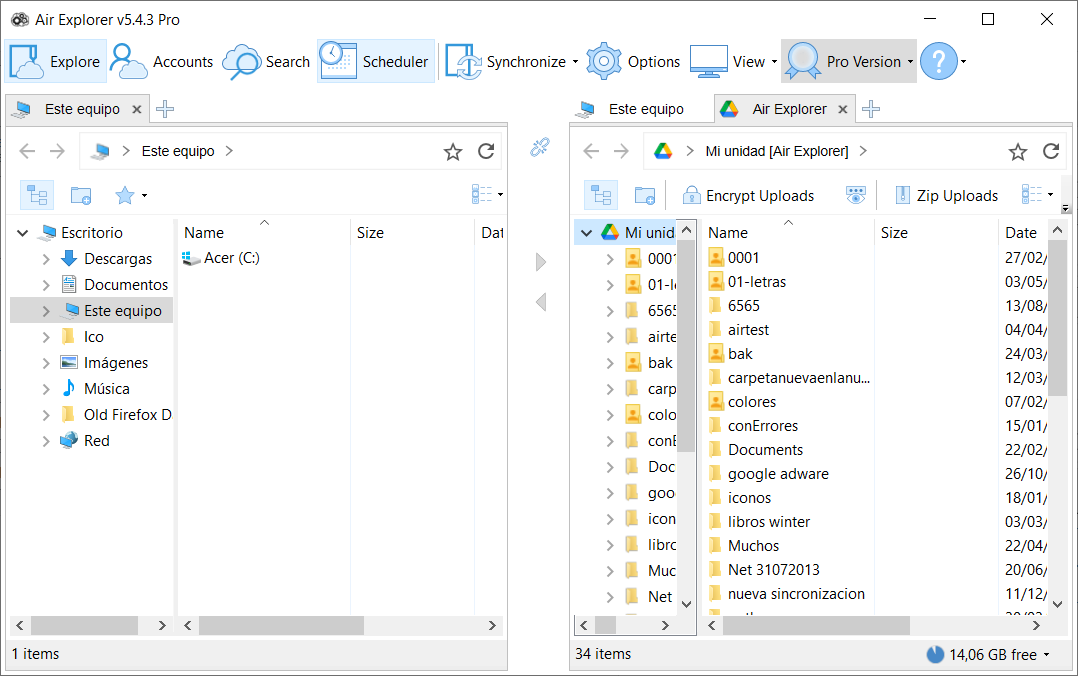Click Mi unidad [Air Explorer] breadcrumb
The height and width of the screenshot is (676, 1078).
click(x=777, y=151)
